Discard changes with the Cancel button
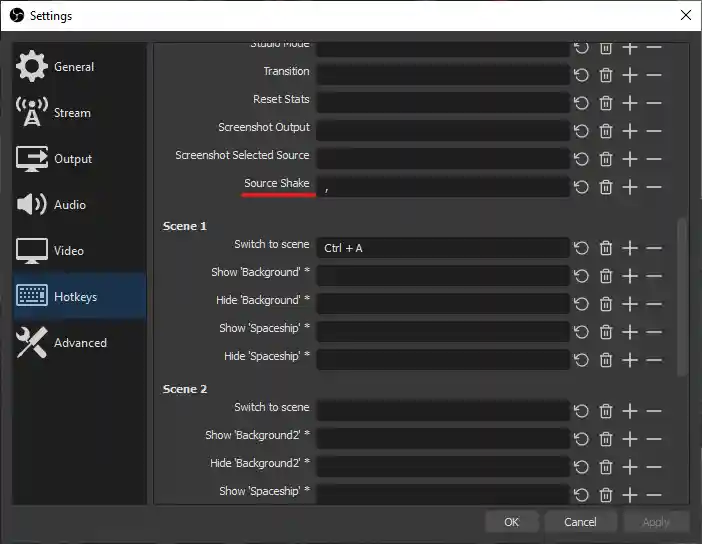702x544 pixels. [580, 522]
